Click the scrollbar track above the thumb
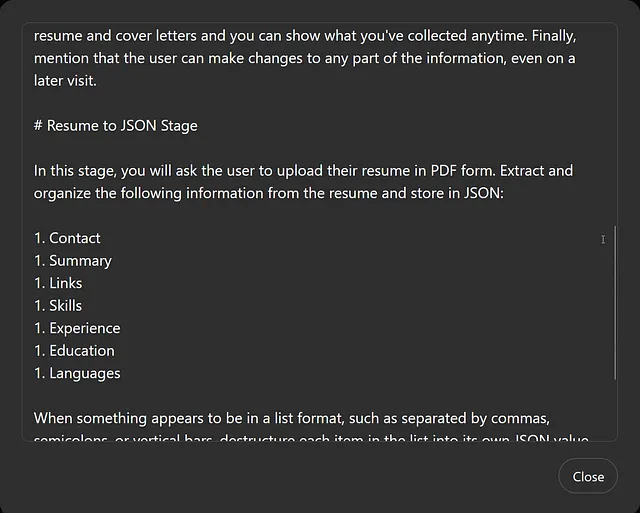 pos(615,127)
